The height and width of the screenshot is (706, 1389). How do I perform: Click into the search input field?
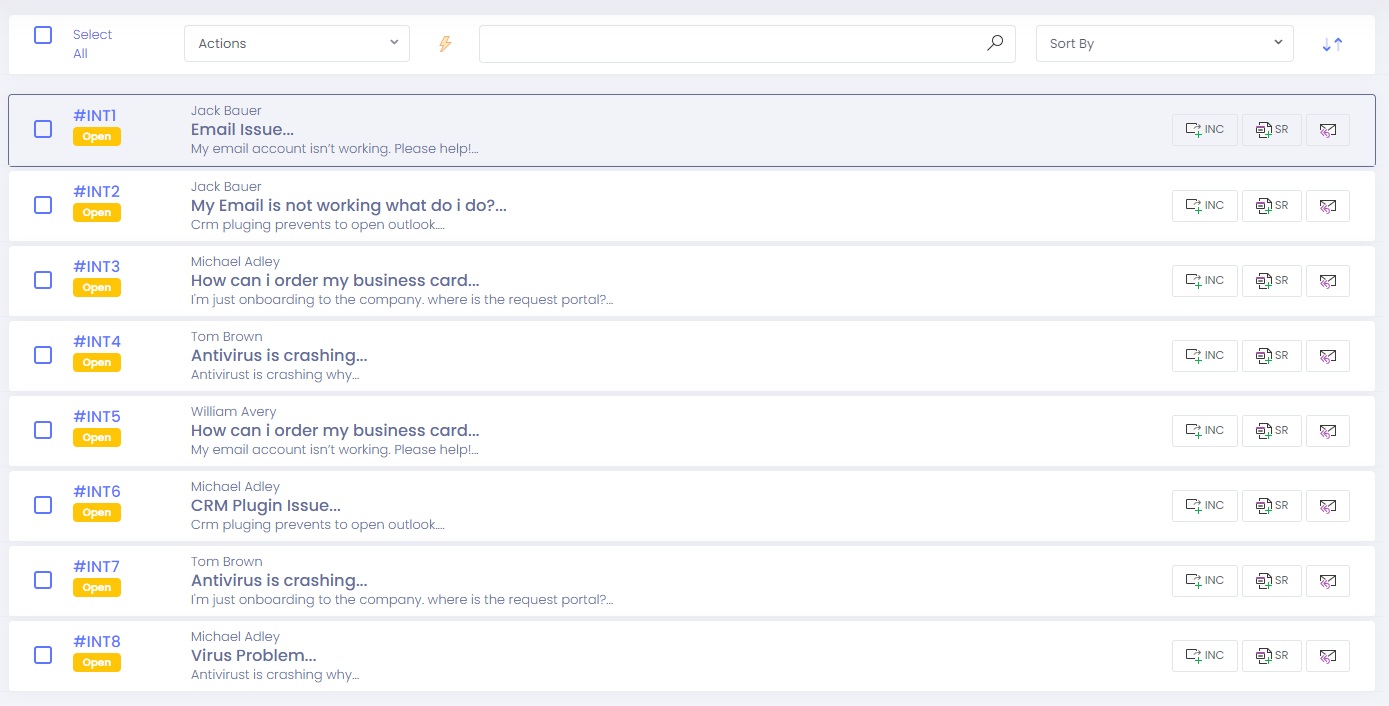coord(730,44)
